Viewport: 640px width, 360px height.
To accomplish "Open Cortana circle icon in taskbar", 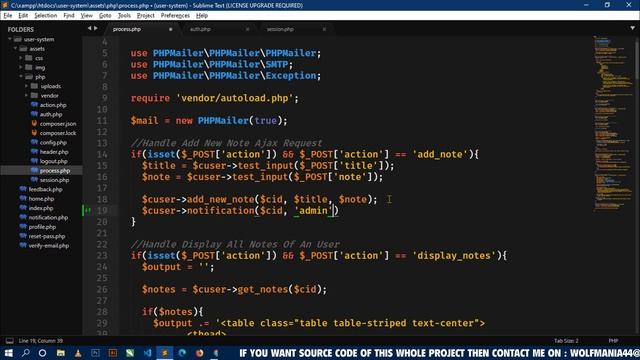I will [42, 353].
